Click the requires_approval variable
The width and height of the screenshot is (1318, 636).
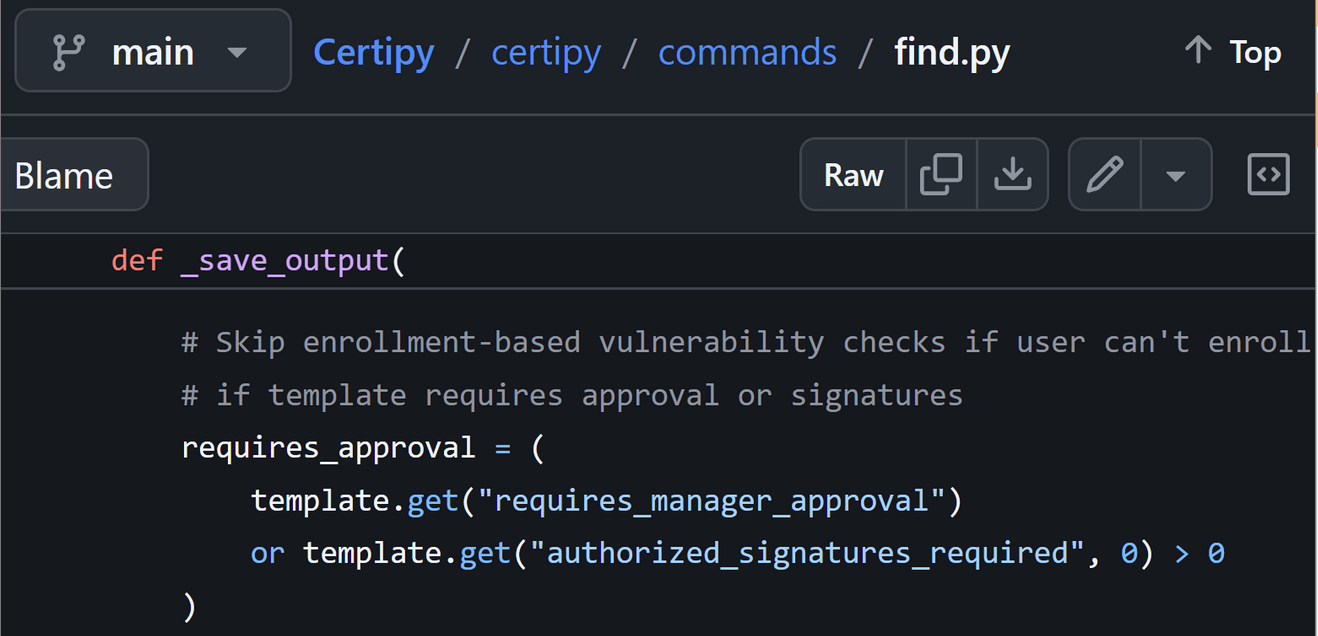328,447
